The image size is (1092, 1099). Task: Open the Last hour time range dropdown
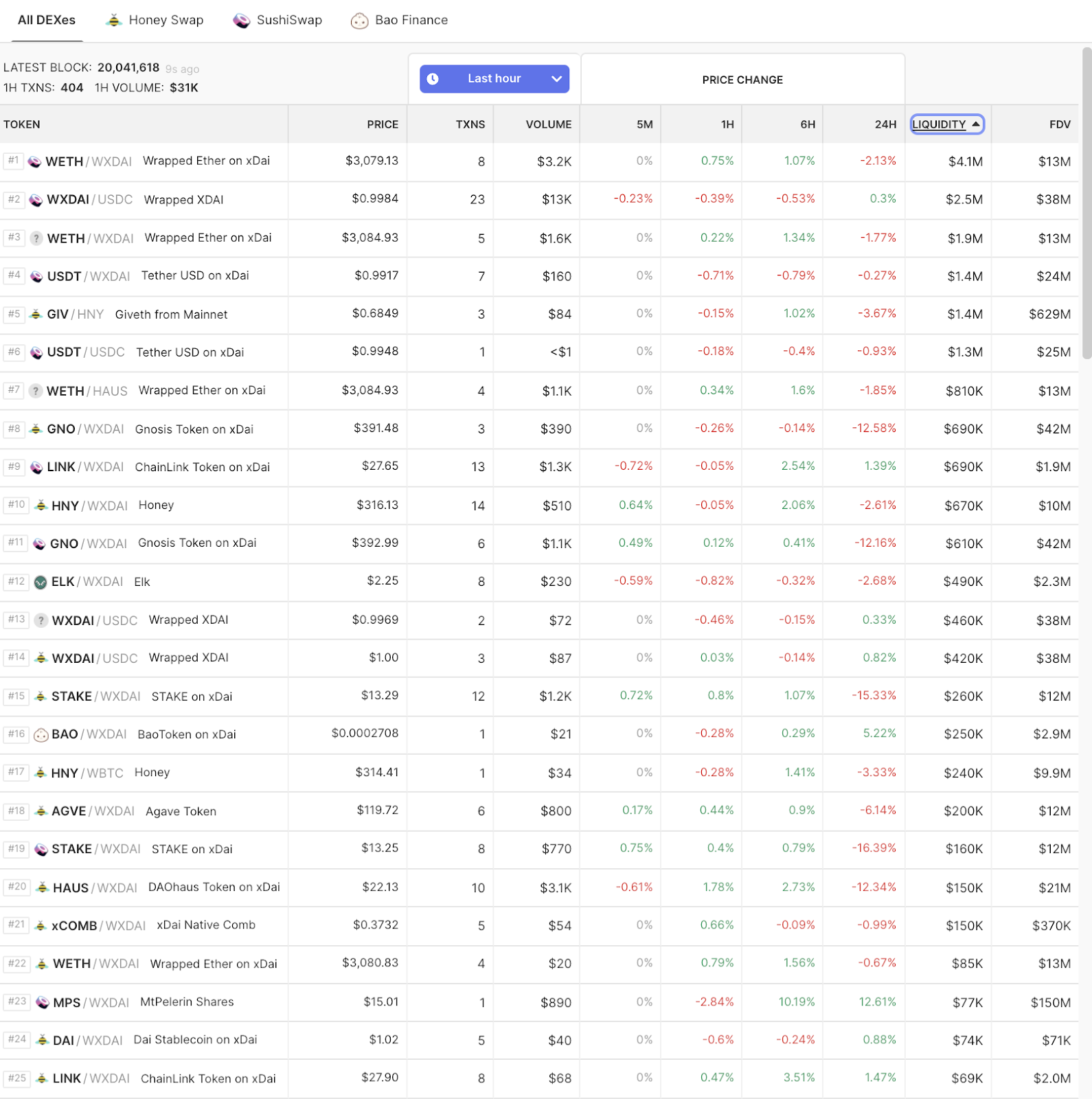pos(494,79)
